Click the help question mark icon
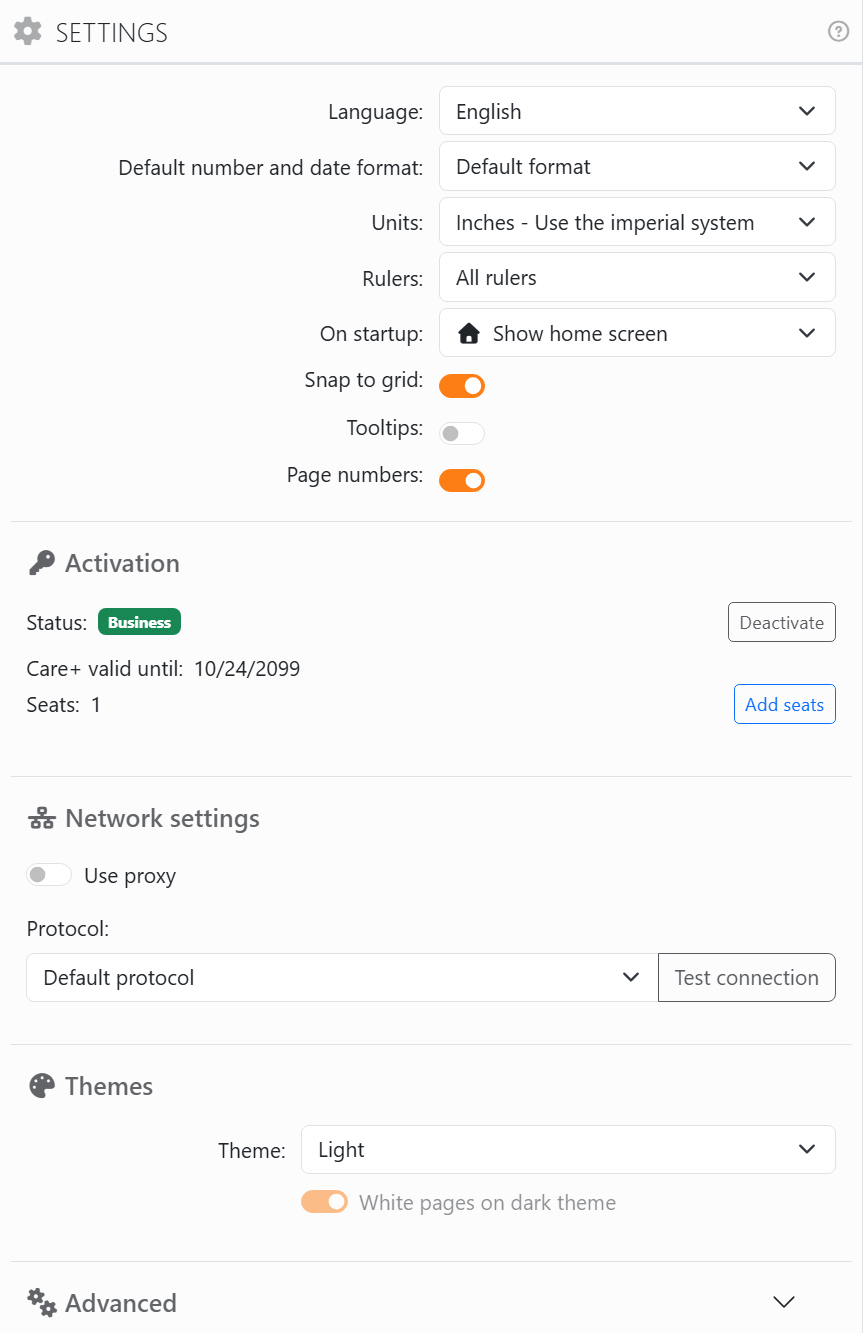The height and width of the screenshot is (1333, 863). click(839, 32)
